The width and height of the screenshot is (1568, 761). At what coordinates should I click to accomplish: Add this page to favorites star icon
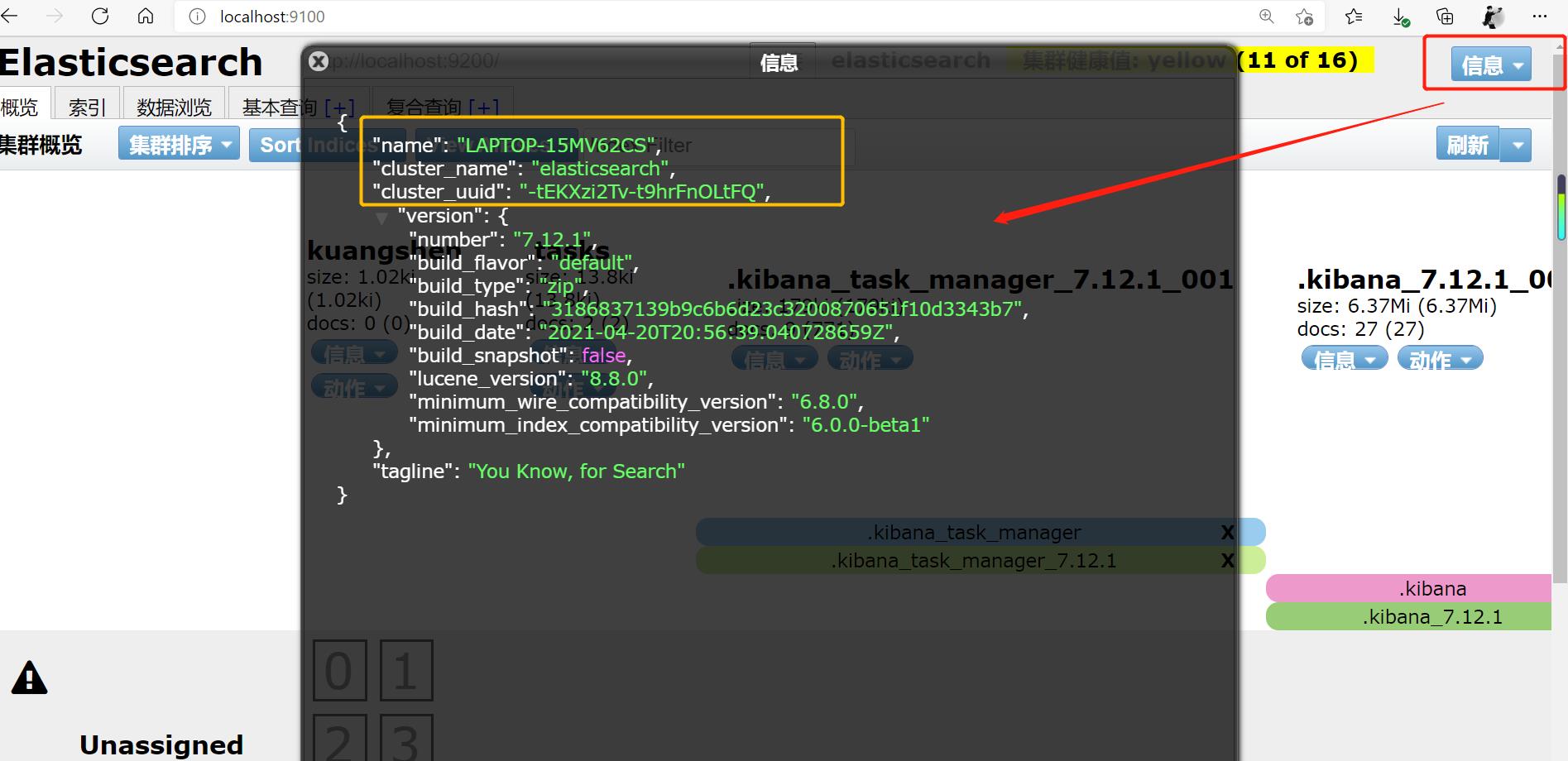(1305, 17)
